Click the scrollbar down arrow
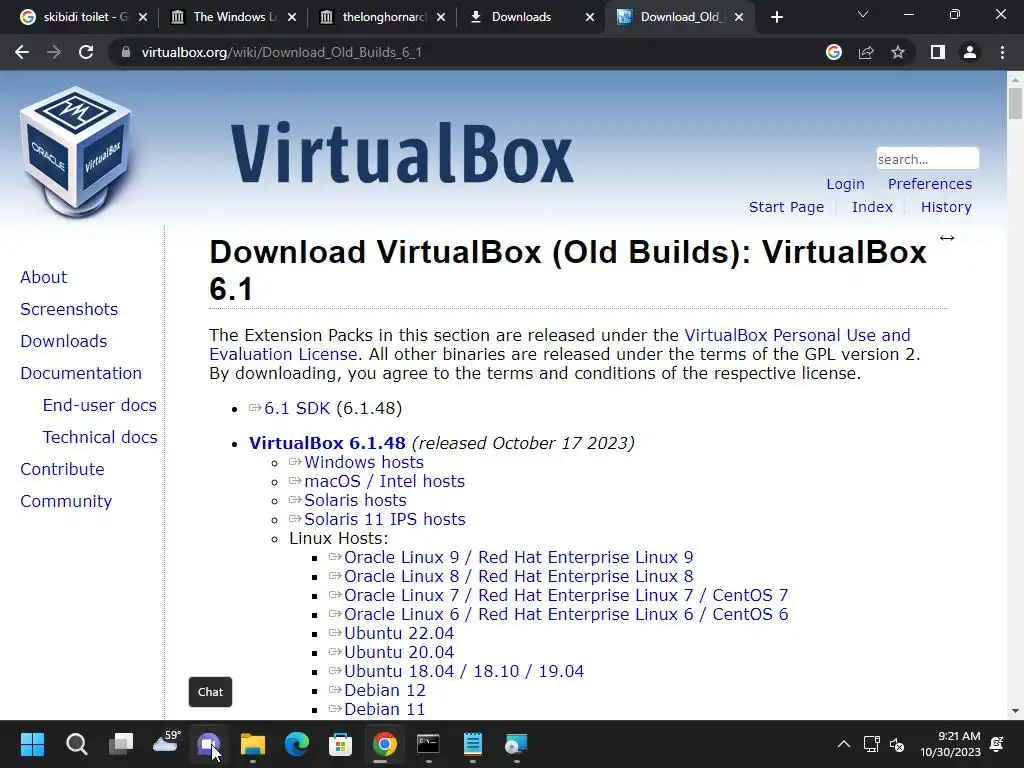This screenshot has width=1024, height=768. click(x=1015, y=711)
